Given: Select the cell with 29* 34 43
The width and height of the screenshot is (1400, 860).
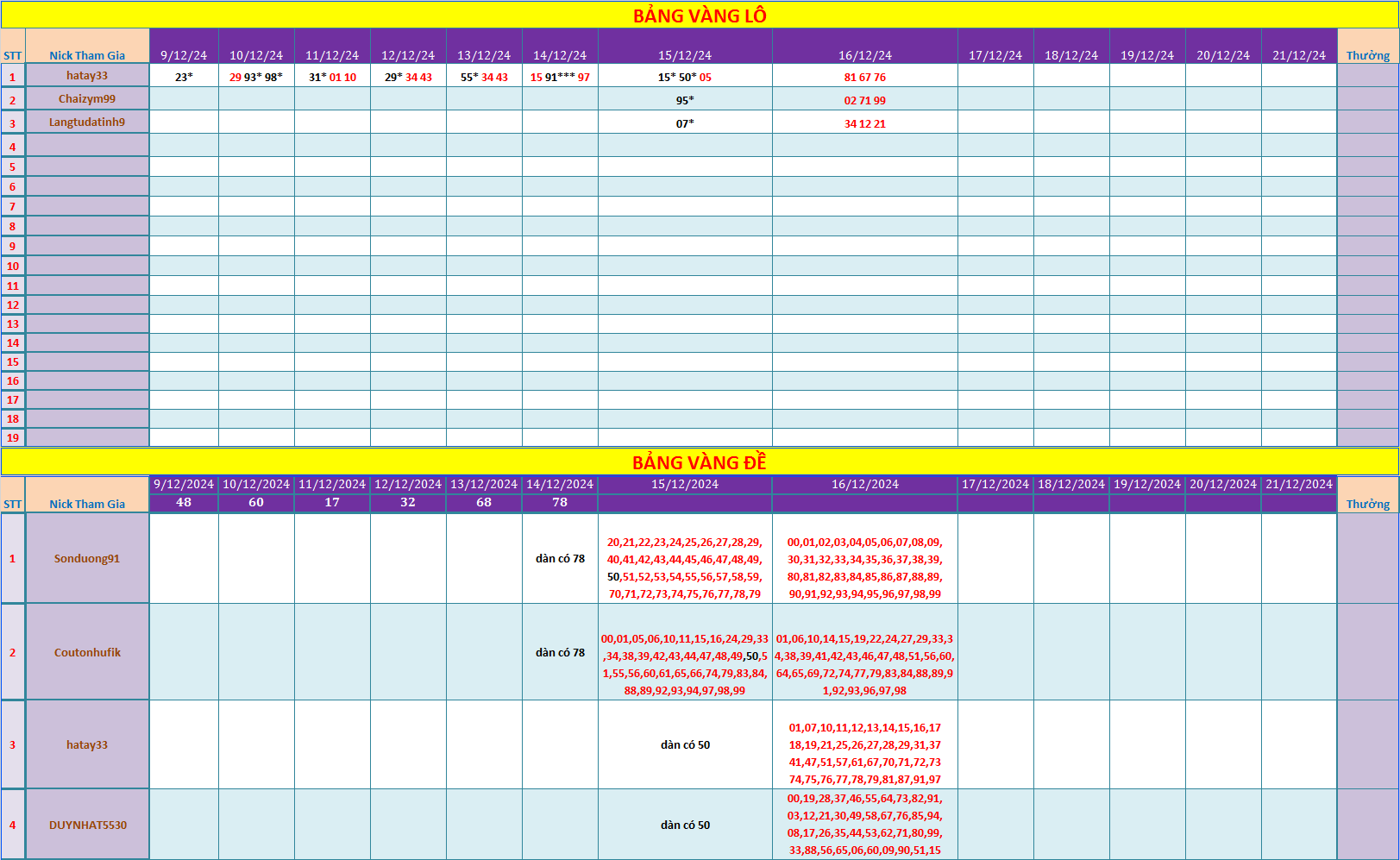Looking at the screenshot, I should 408,77.
